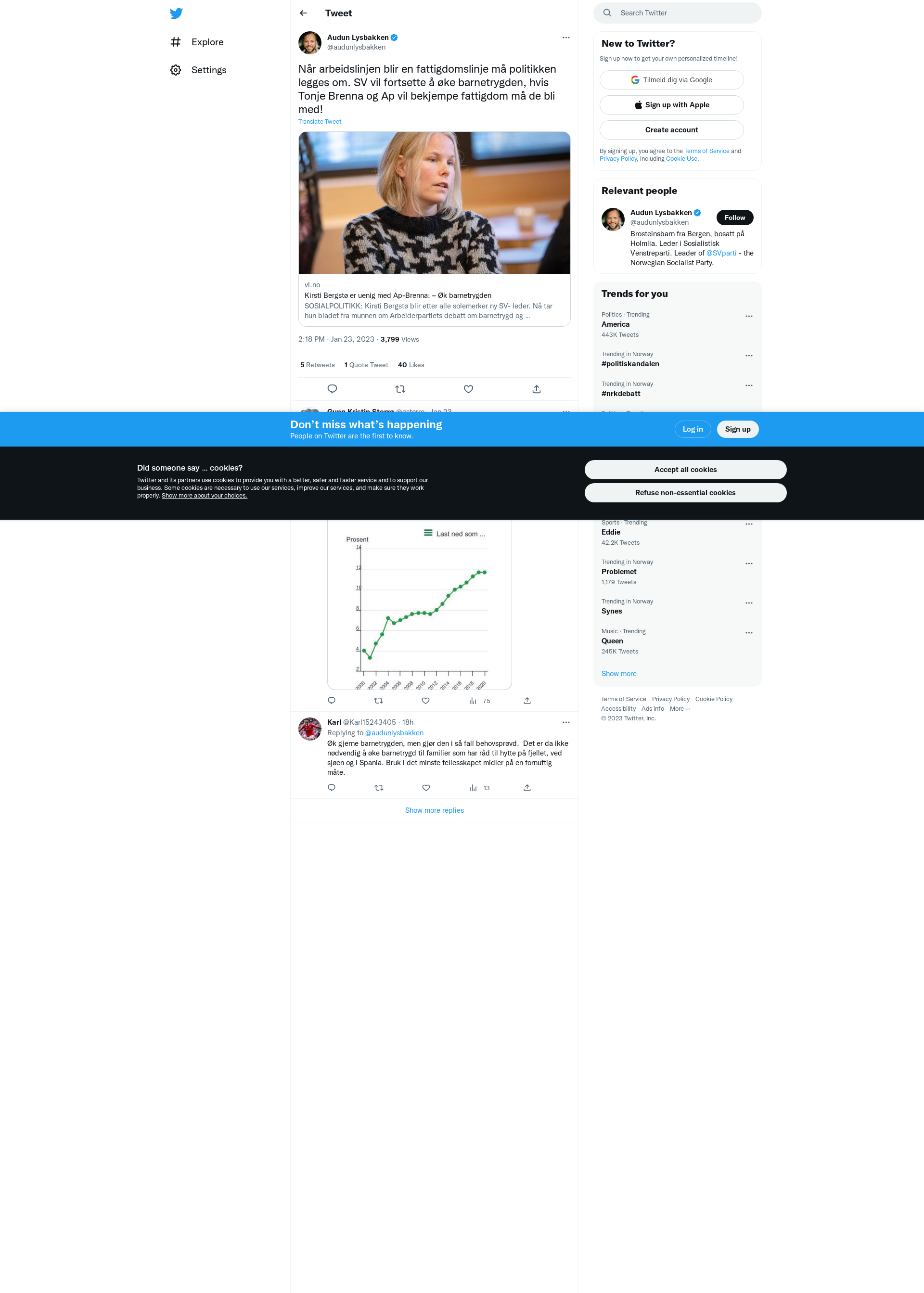Image resolution: width=924 pixels, height=1293 pixels.
Task: Follow Audun Lysbakken
Action: tap(734, 218)
